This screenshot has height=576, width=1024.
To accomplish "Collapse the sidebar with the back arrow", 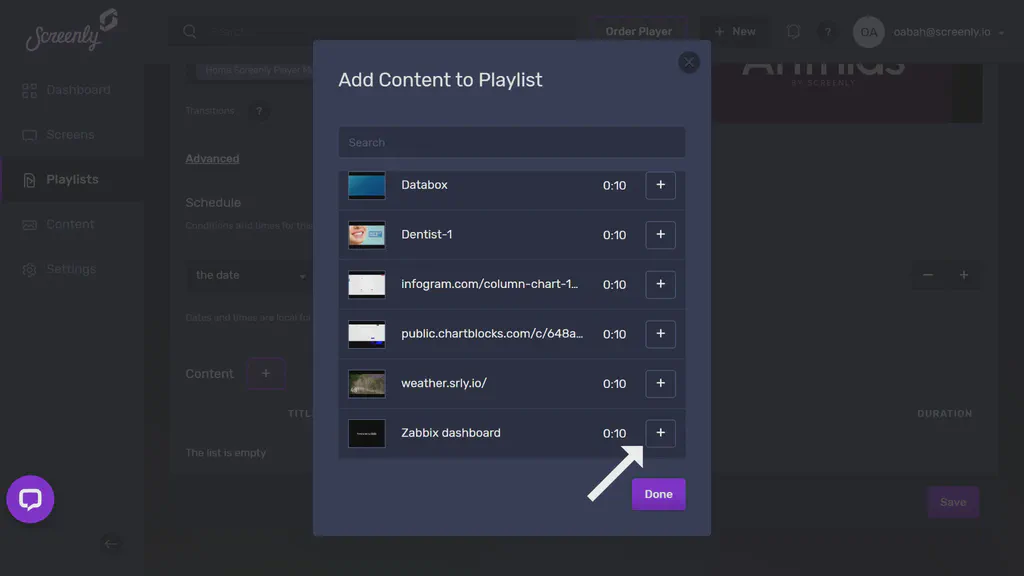I will click(111, 544).
